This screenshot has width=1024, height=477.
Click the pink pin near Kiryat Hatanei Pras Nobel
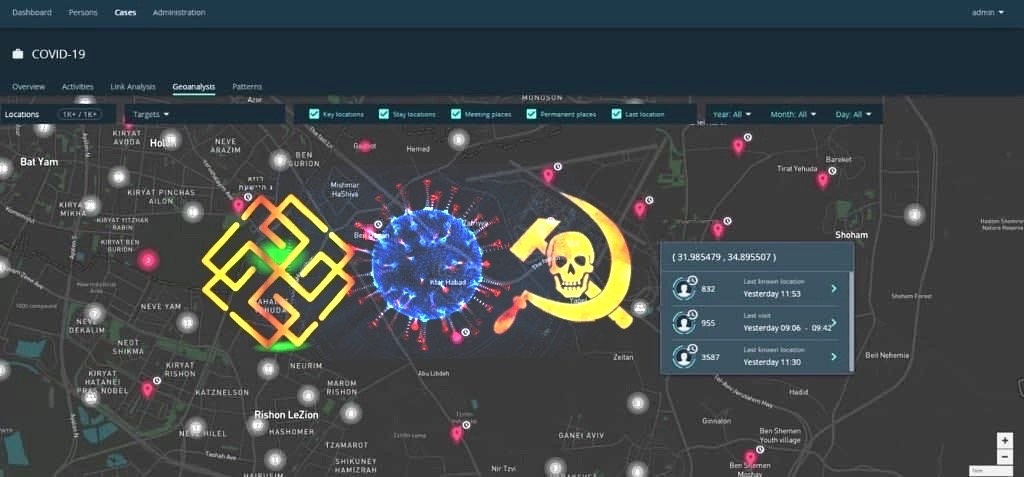coord(148,389)
